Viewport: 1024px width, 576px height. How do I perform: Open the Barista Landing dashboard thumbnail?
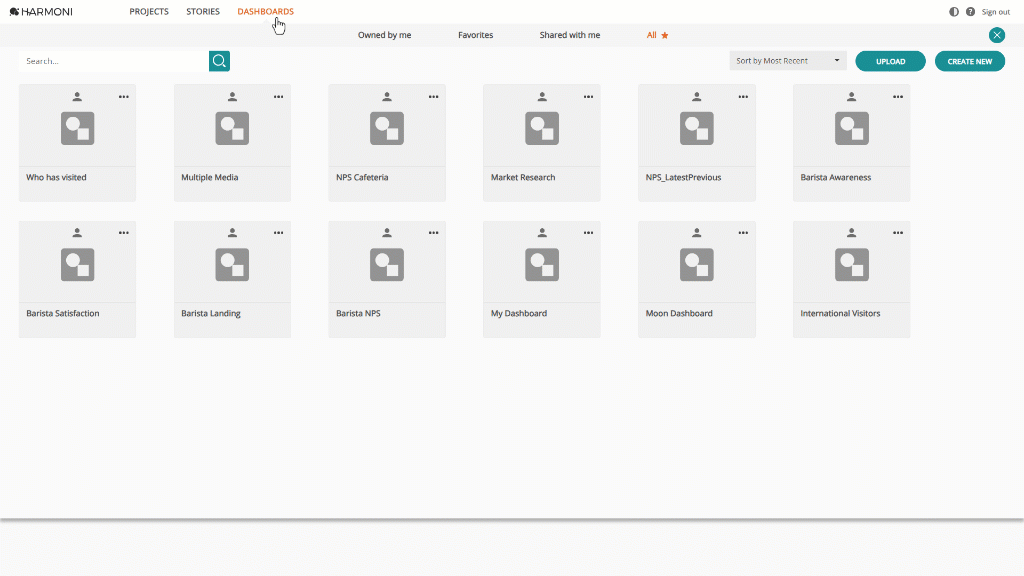[x=232, y=264]
